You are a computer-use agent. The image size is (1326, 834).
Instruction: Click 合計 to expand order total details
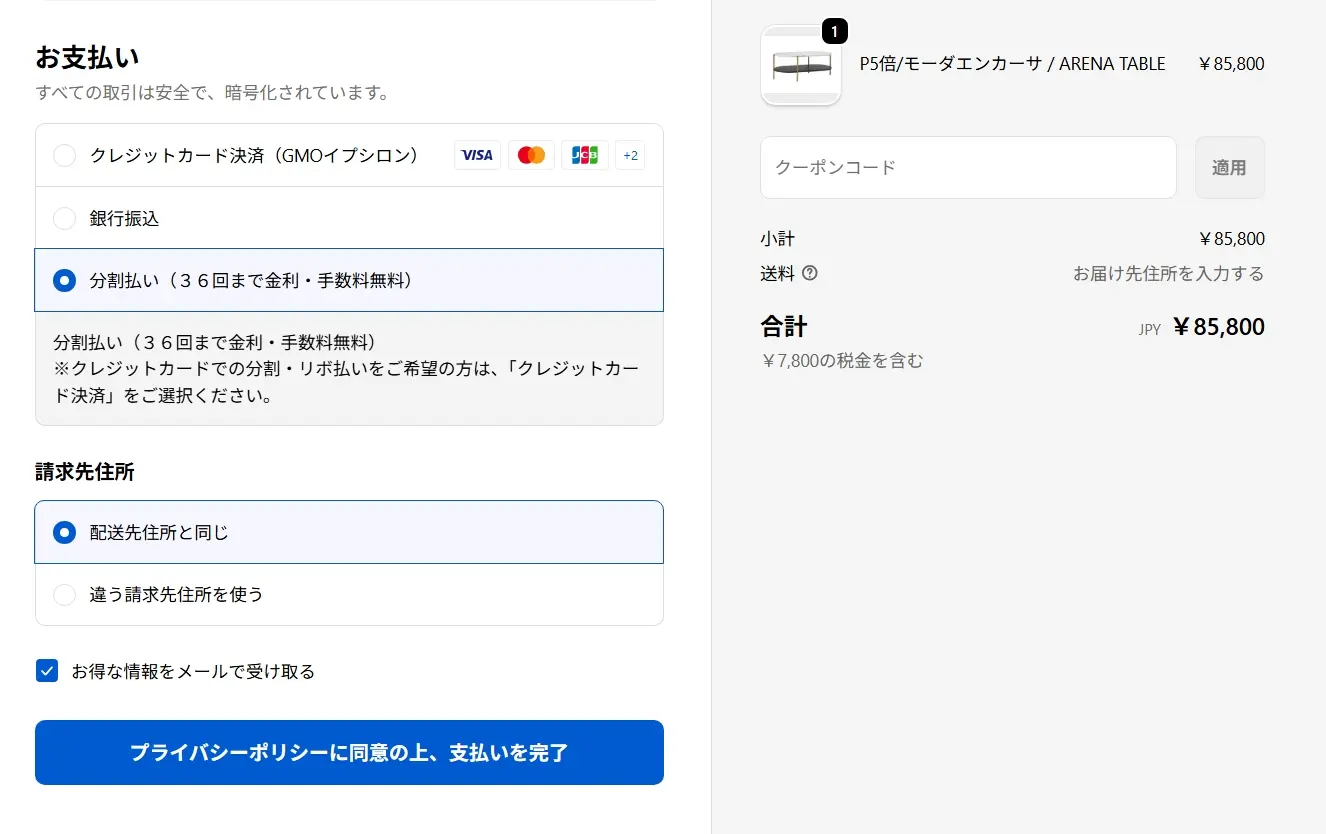[783, 327]
